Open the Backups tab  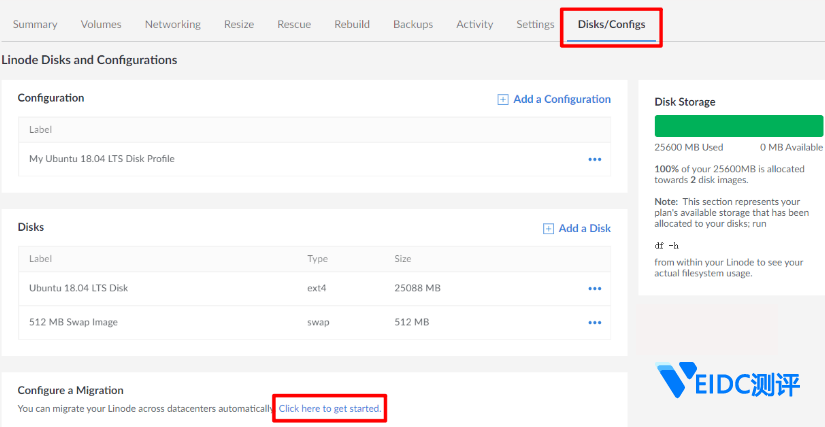tap(413, 25)
